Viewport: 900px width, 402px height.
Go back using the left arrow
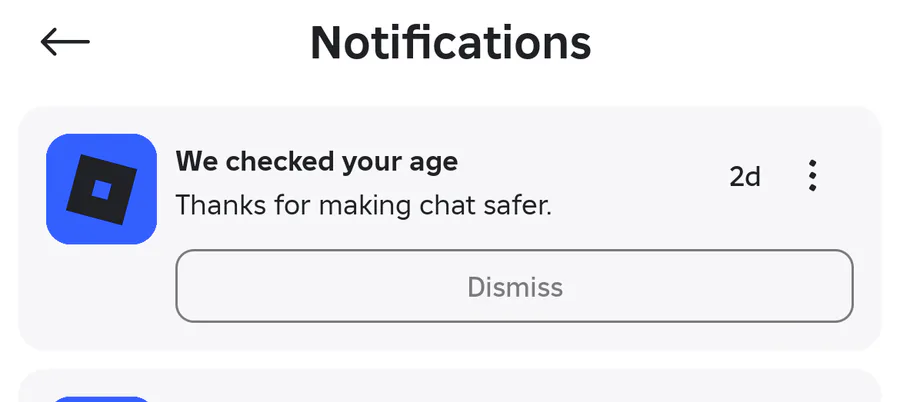[65, 42]
